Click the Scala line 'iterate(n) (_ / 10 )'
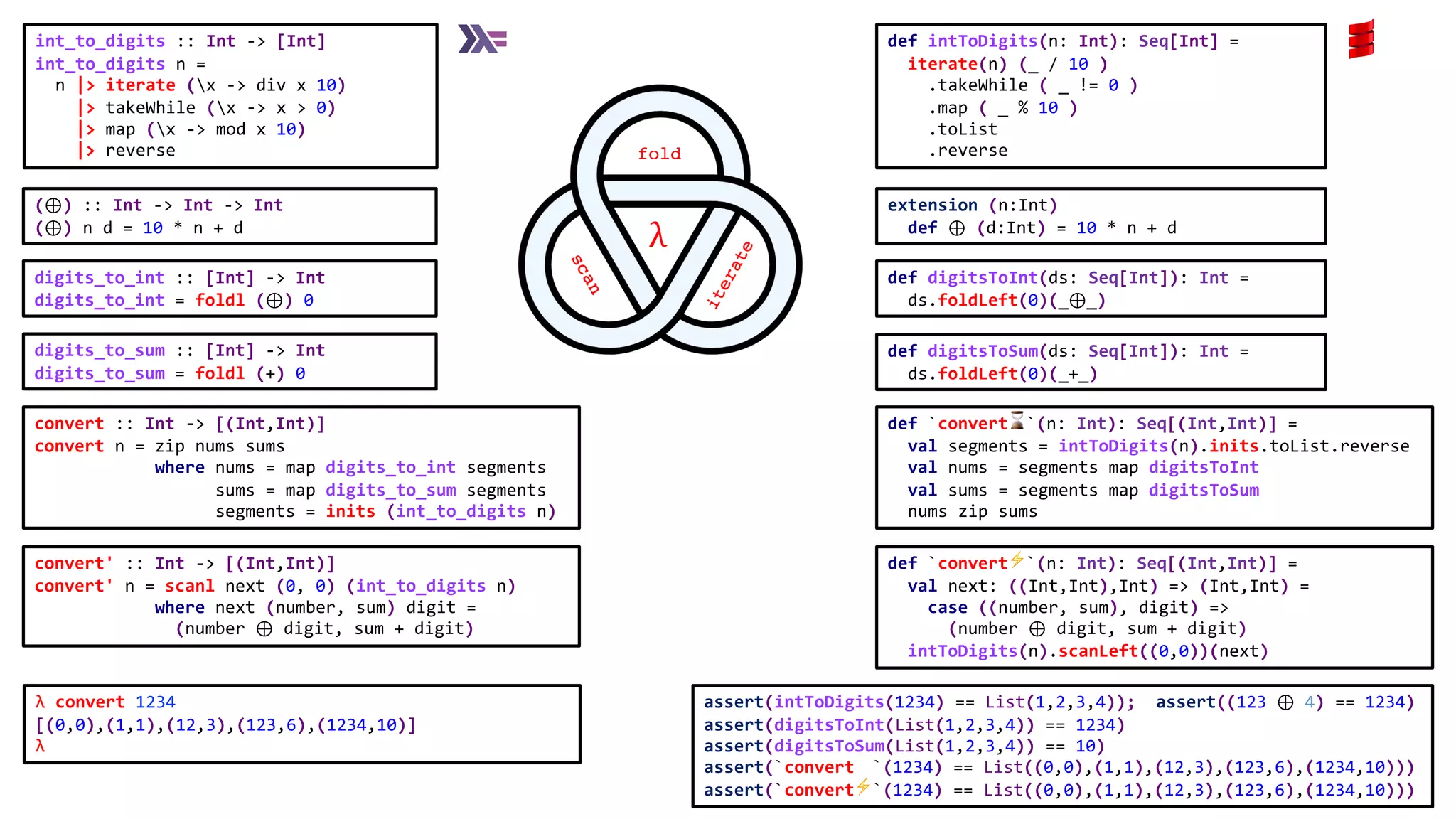1456x819 pixels. click(x=1007, y=64)
